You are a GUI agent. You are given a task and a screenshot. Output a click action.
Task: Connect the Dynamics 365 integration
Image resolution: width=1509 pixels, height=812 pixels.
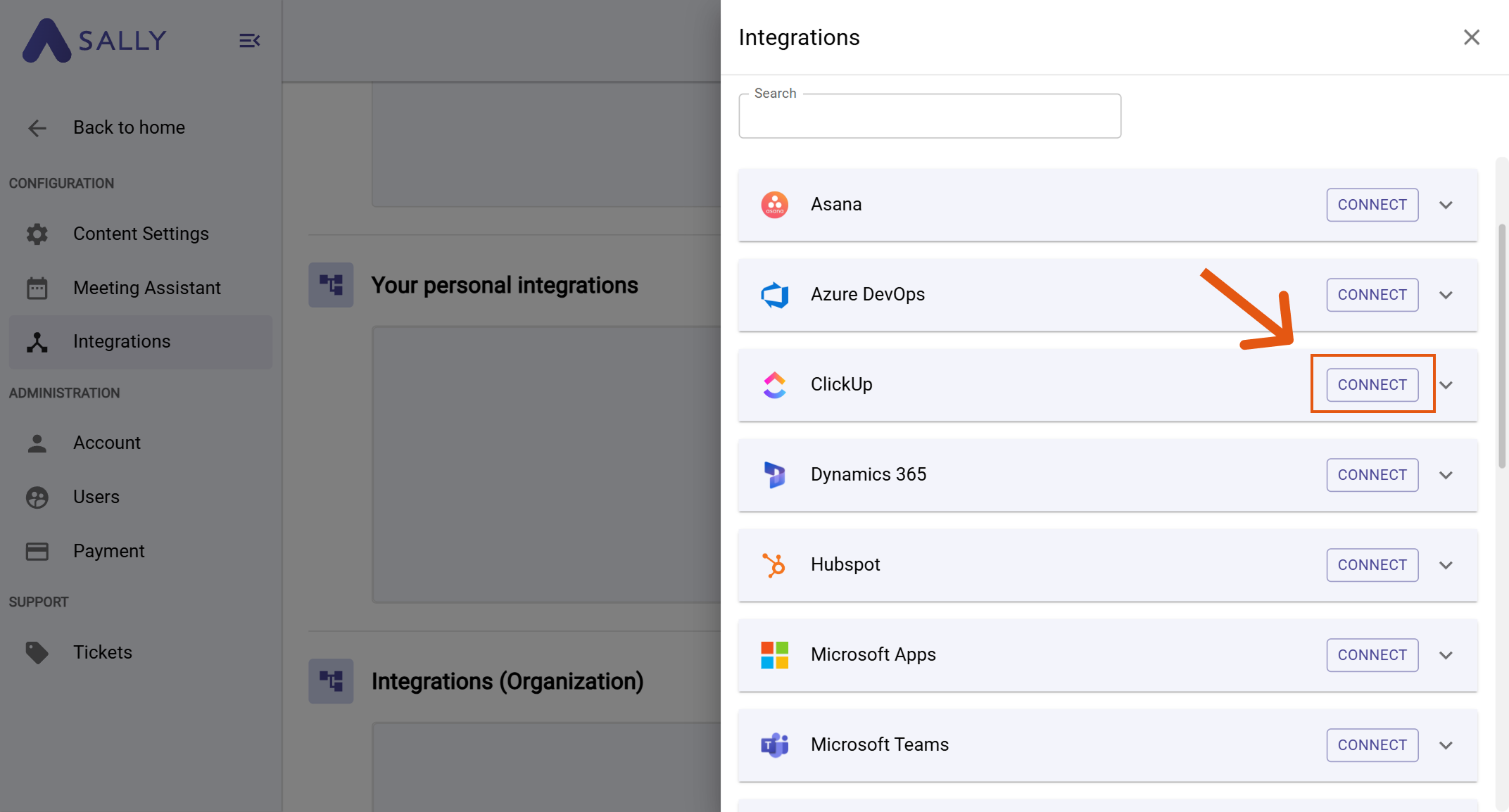pos(1372,475)
